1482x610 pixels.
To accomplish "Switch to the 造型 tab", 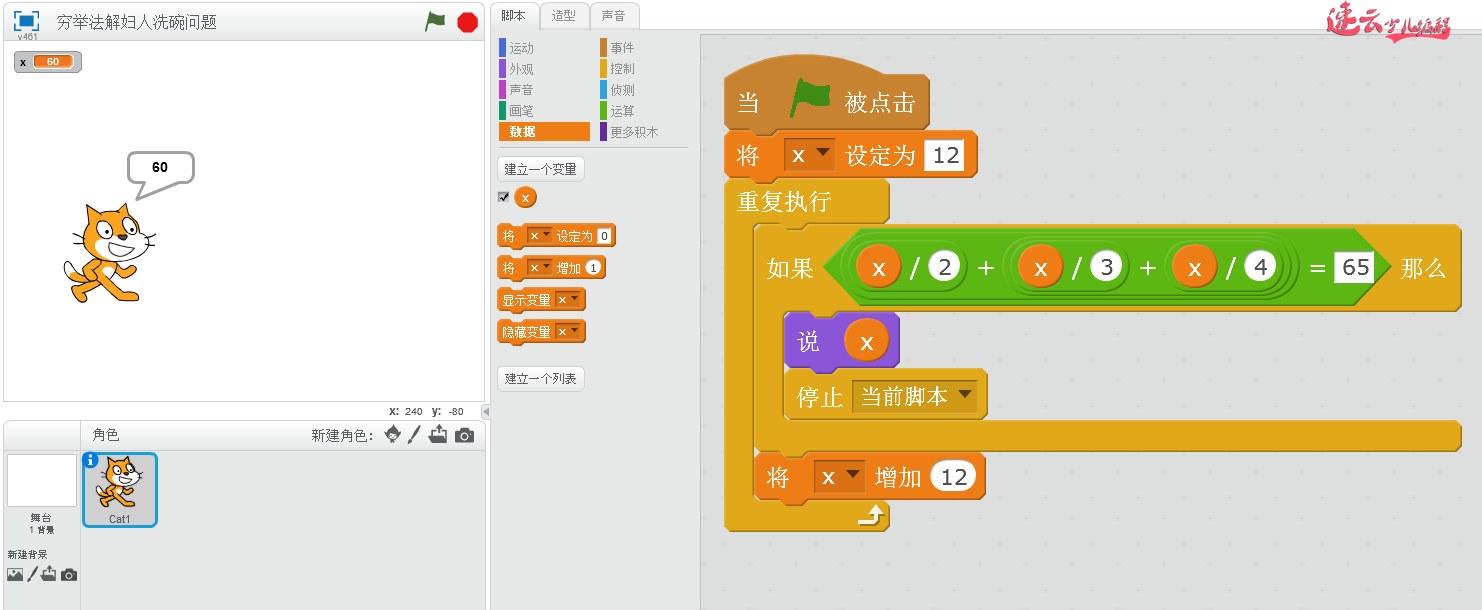I will click(x=564, y=16).
